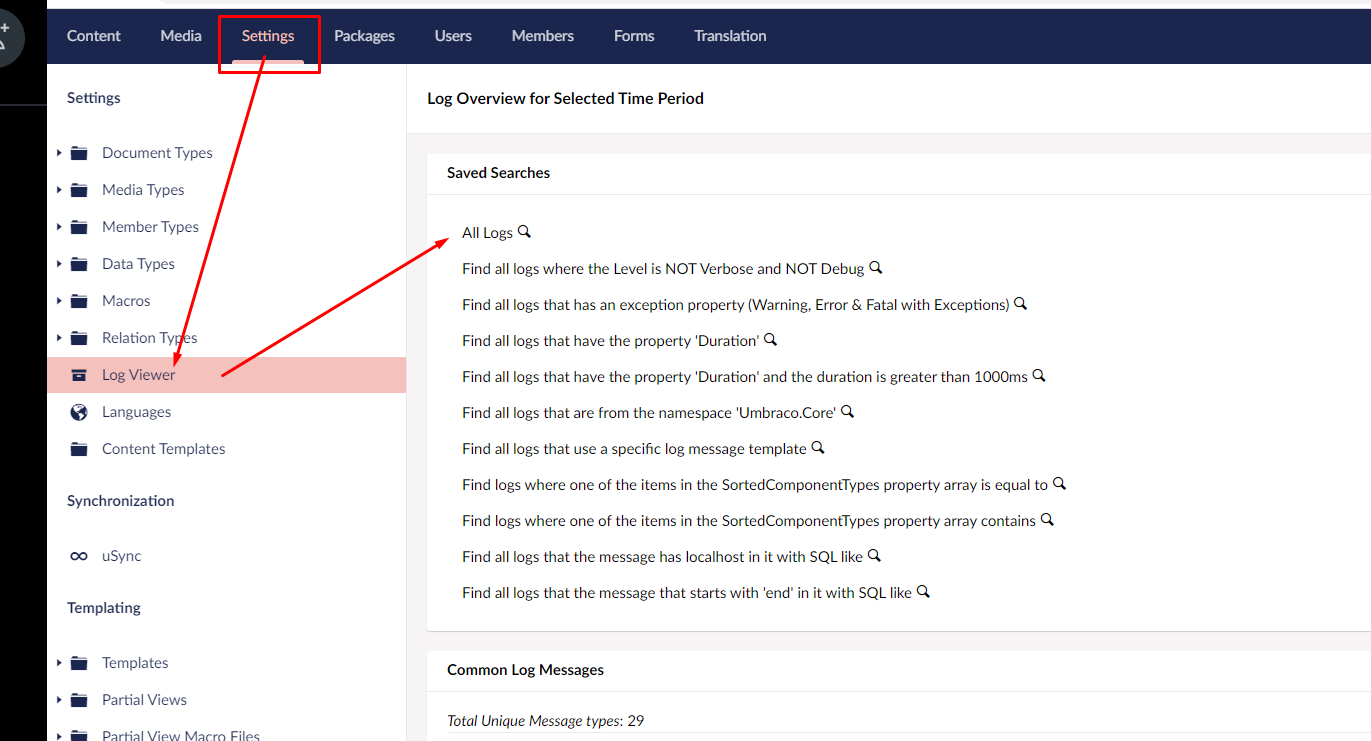Viewport: 1371px width, 741px height.
Task: Open the NOT Verbose and NOT Debug search
Action: click(662, 269)
